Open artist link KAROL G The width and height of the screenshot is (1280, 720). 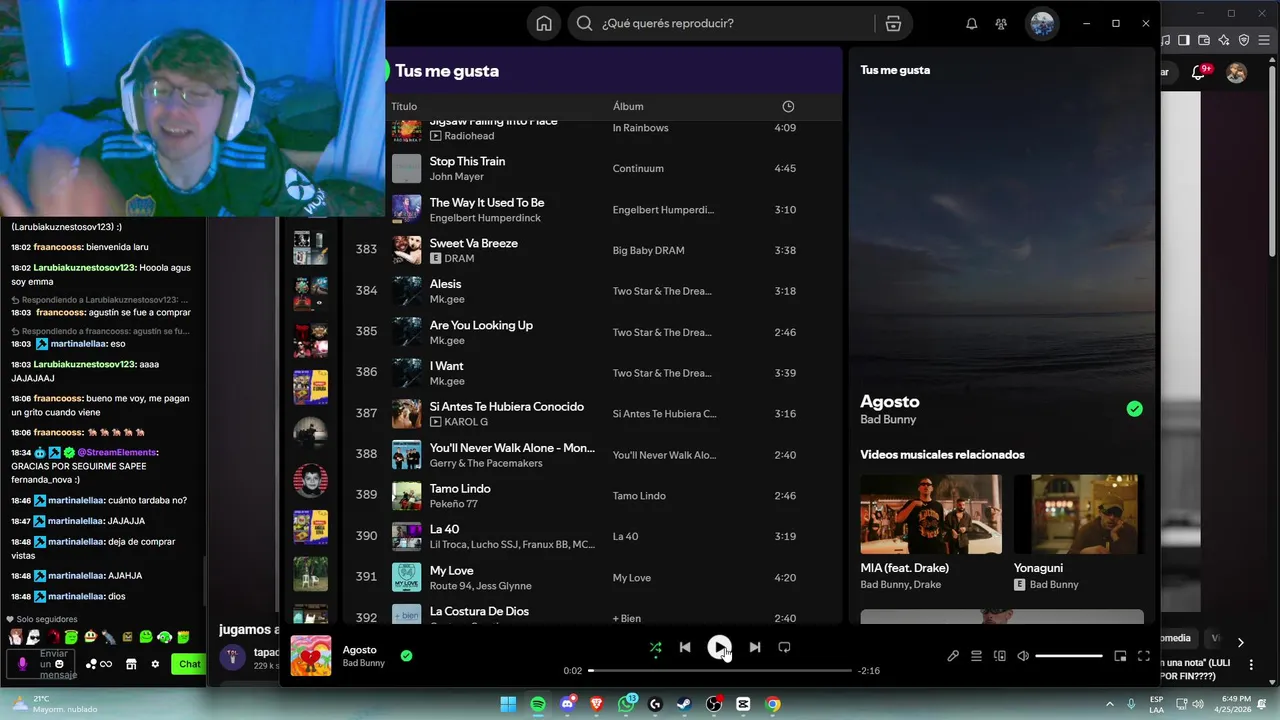(x=466, y=422)
